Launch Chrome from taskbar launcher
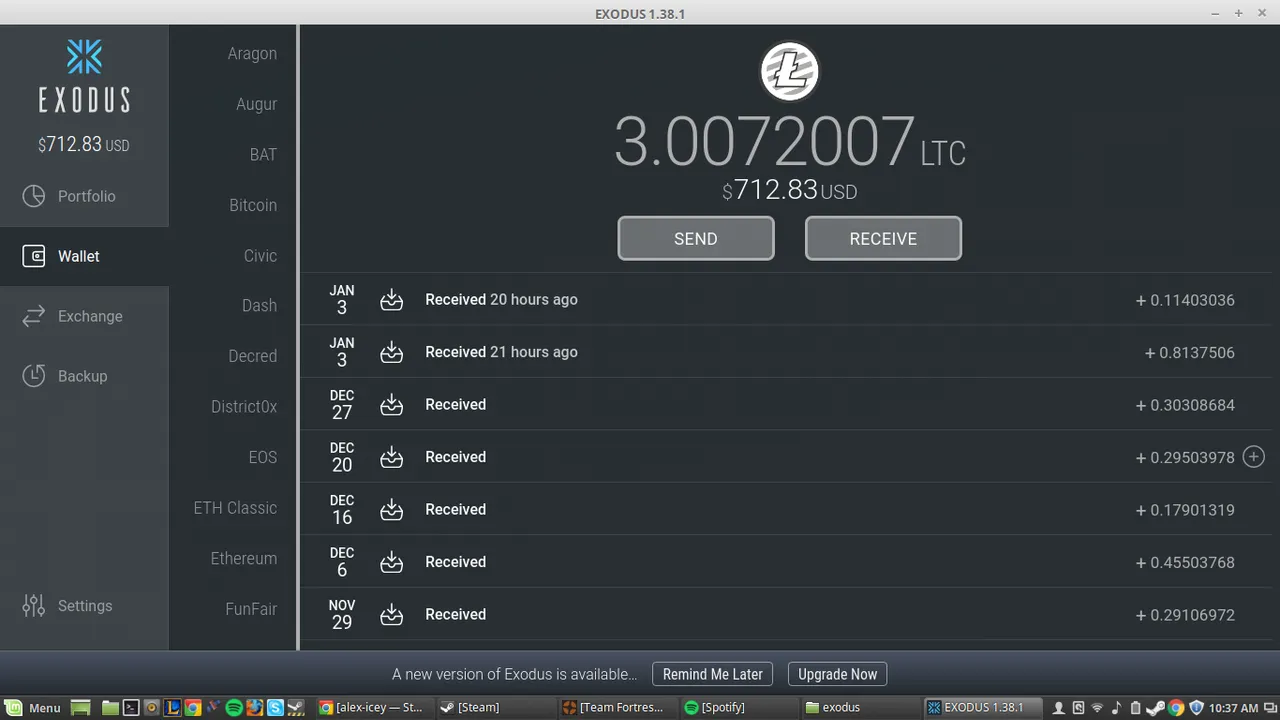The width and height of the screenshot is (1280, 720). pyautogui.click(x=193, y=707)
